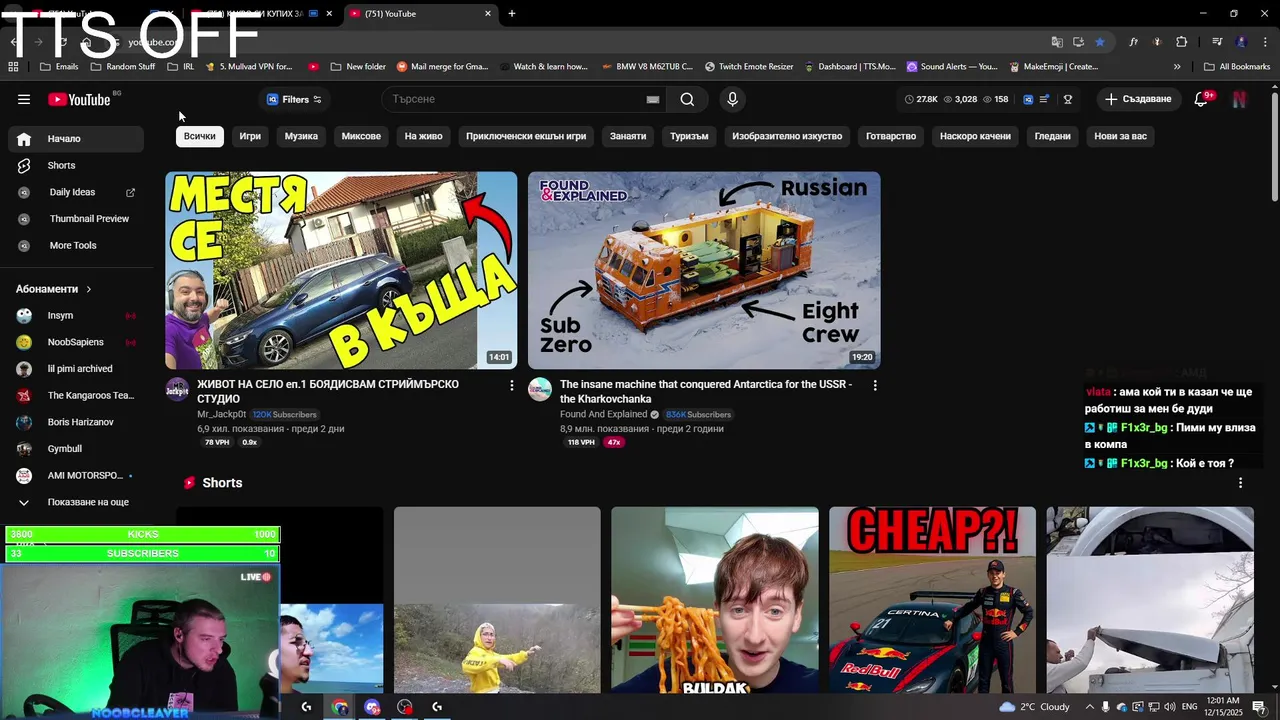The height and width of the screenshot is (720, 1280).
Task: Select the Музика filter chip
Action: coord(301,136)
